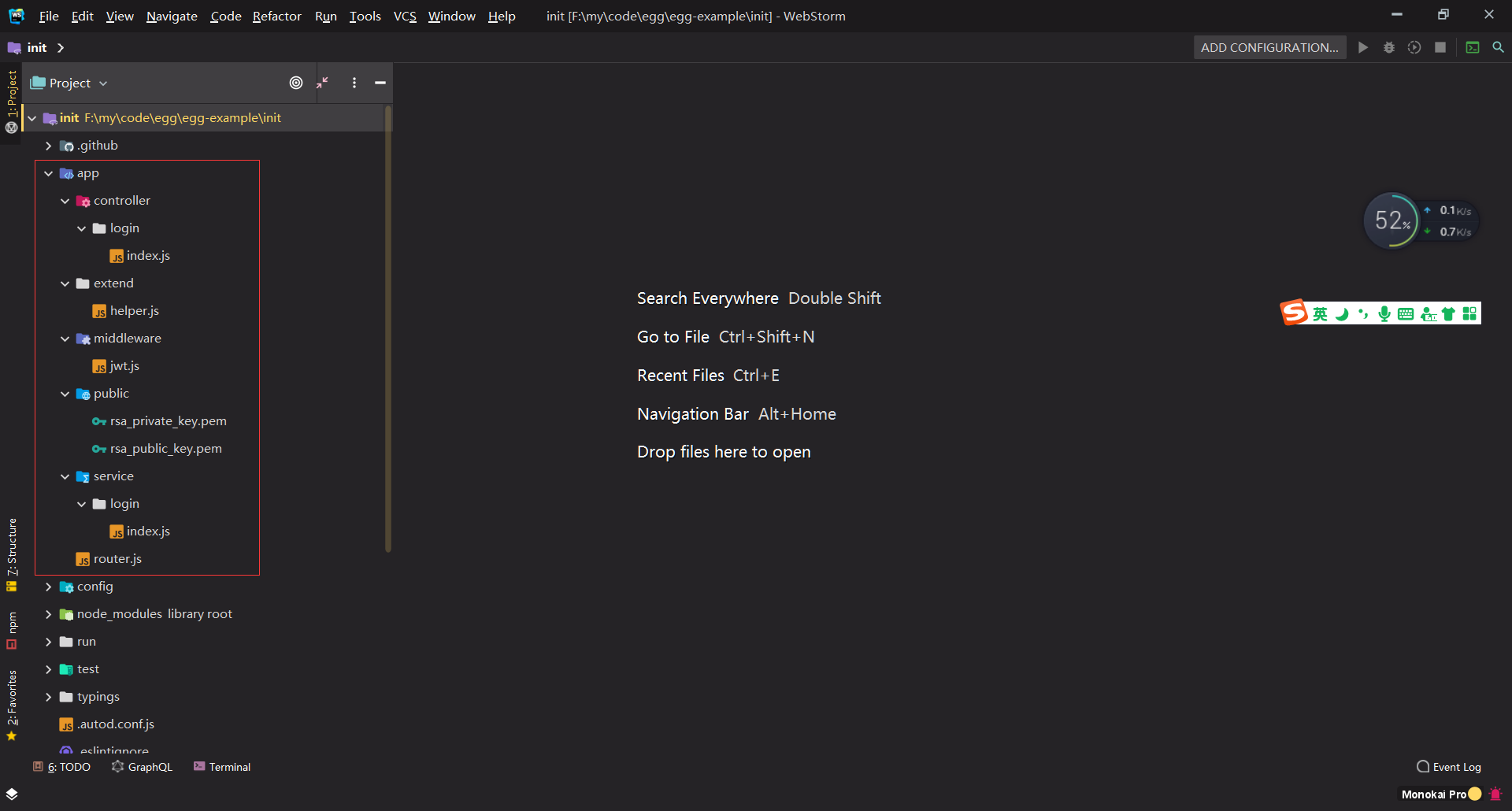Open the Refactor menu
Screen dimensions: 1512x811
276,16
